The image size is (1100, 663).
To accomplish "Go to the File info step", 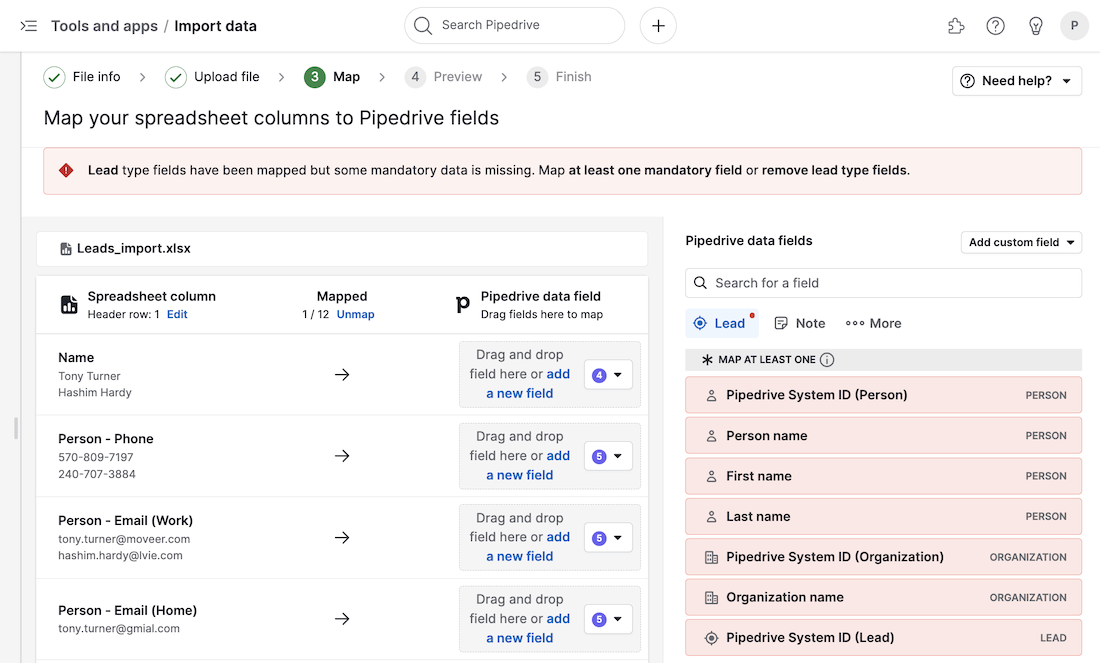I will 82,77.
